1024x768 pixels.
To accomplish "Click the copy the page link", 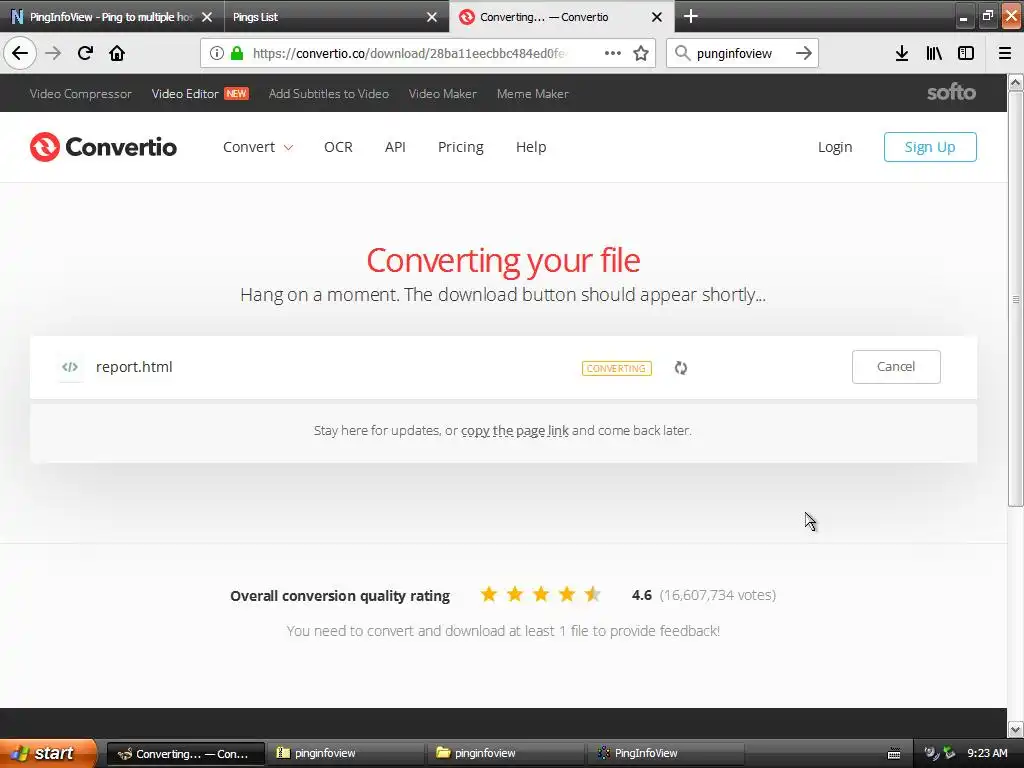I will point(515,430).
